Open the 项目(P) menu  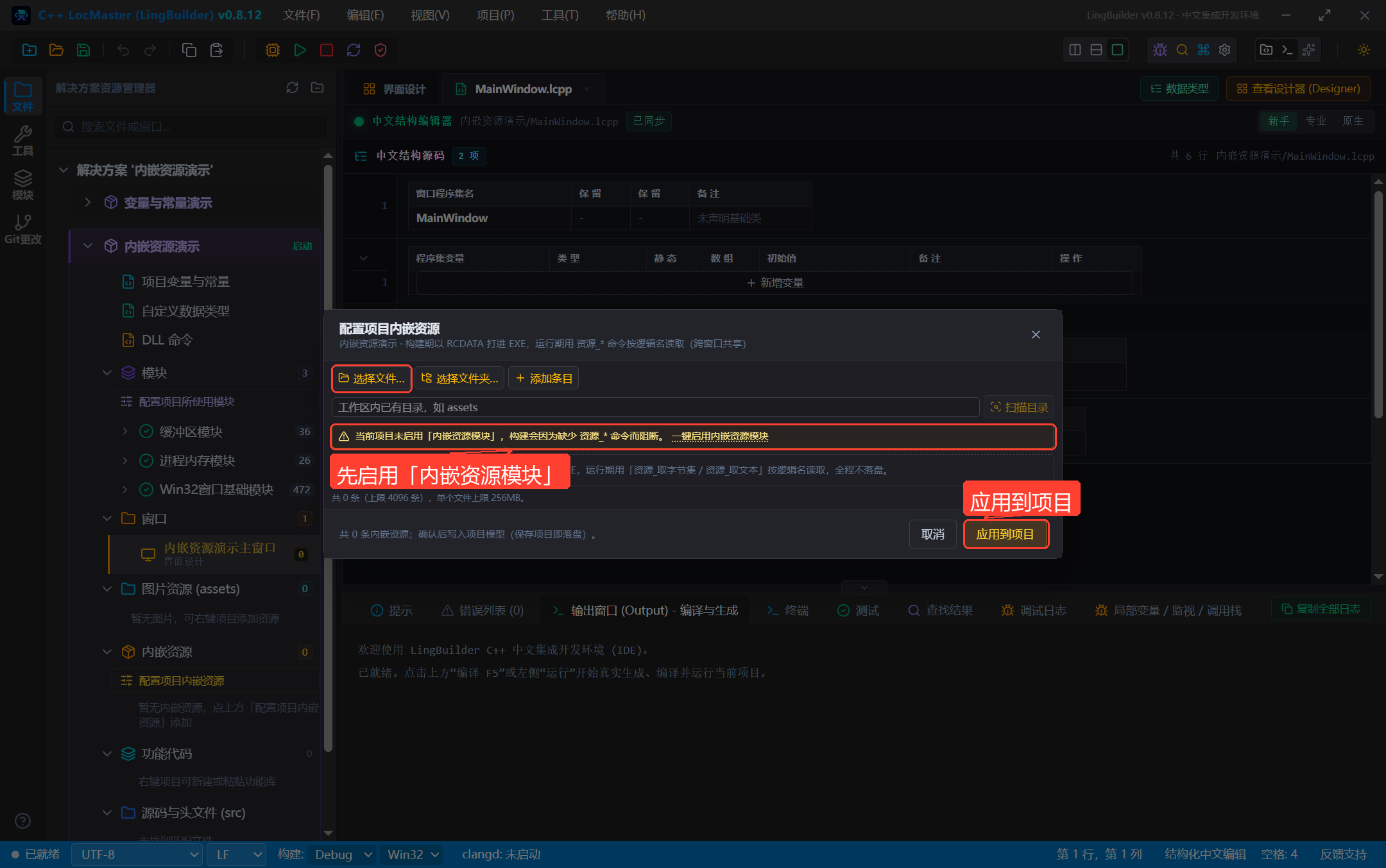(495, 15)
